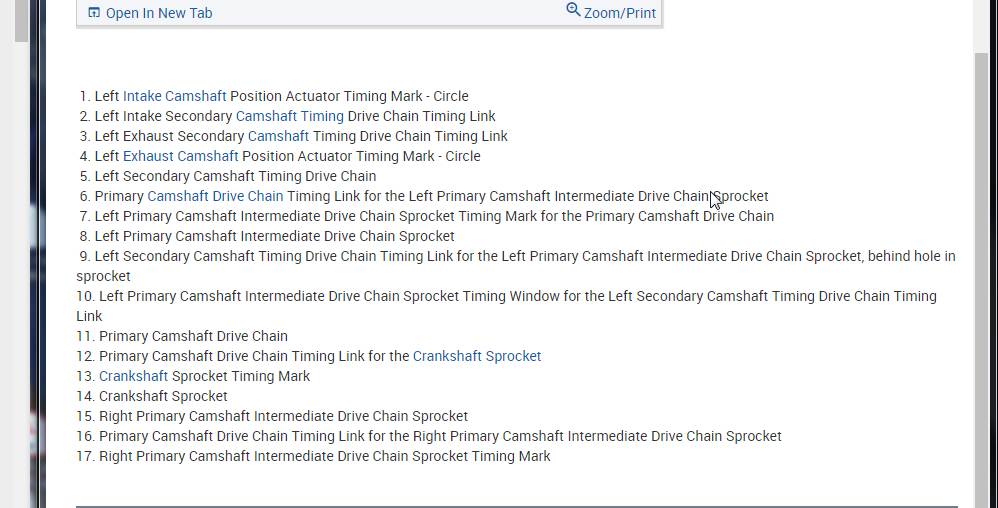Click the Crankshaft link in item 13

coord(133,376)
